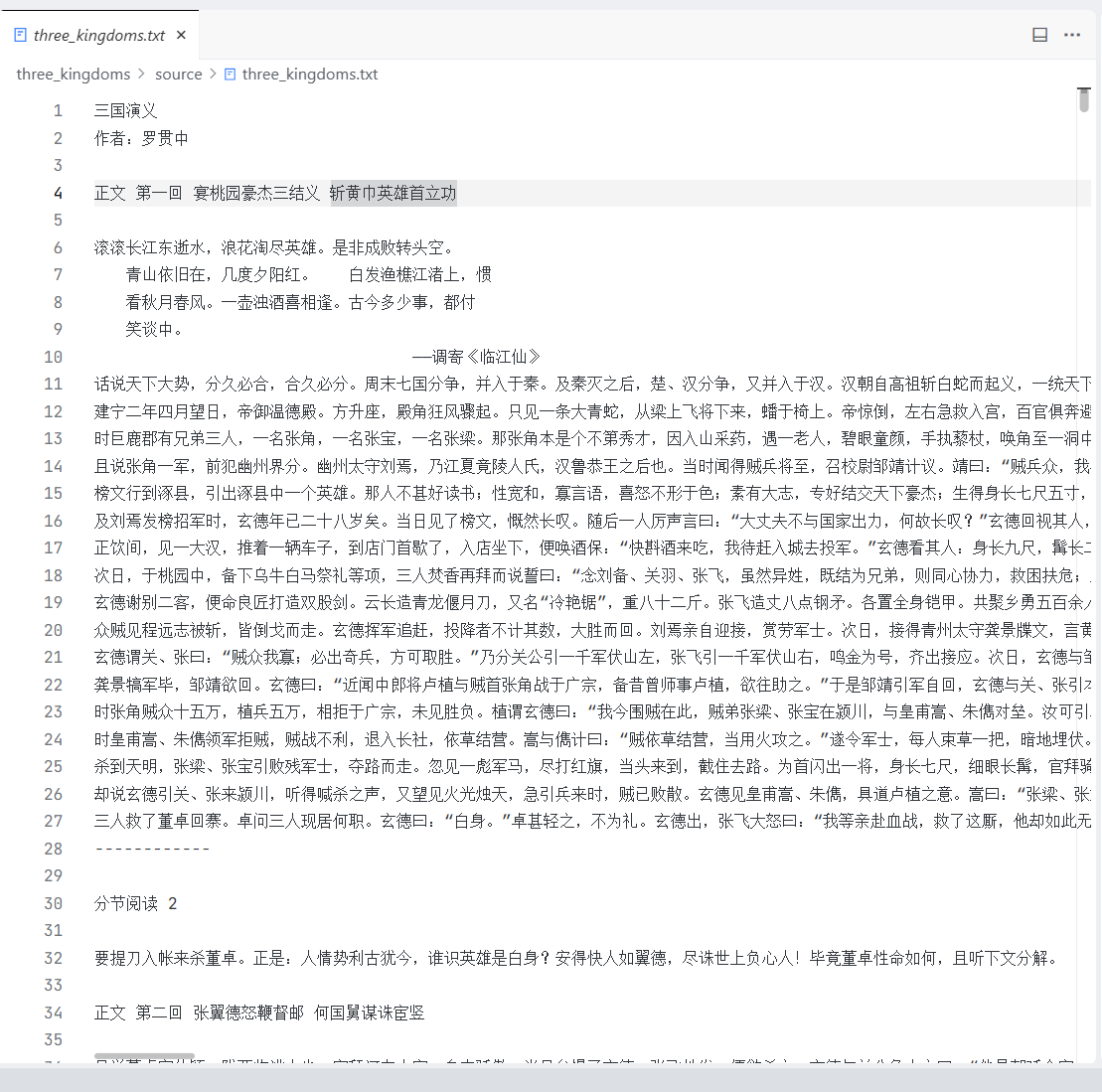This screenshot has width=1102, height=1092.
Task: Click line 8 starting 看秋月春风
Action: tap(300, 302)
